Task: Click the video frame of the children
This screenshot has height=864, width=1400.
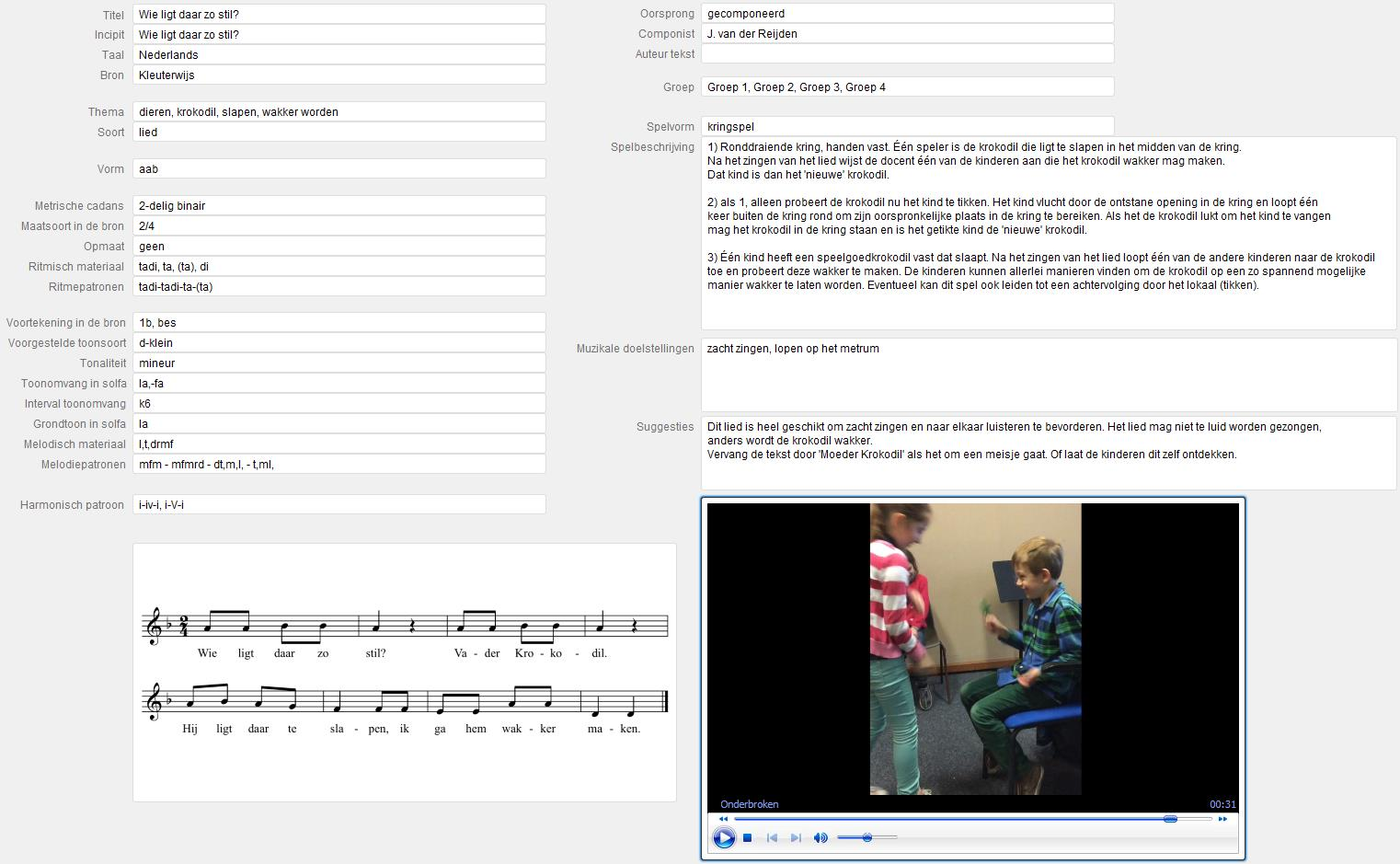Action: pos(975,649)
